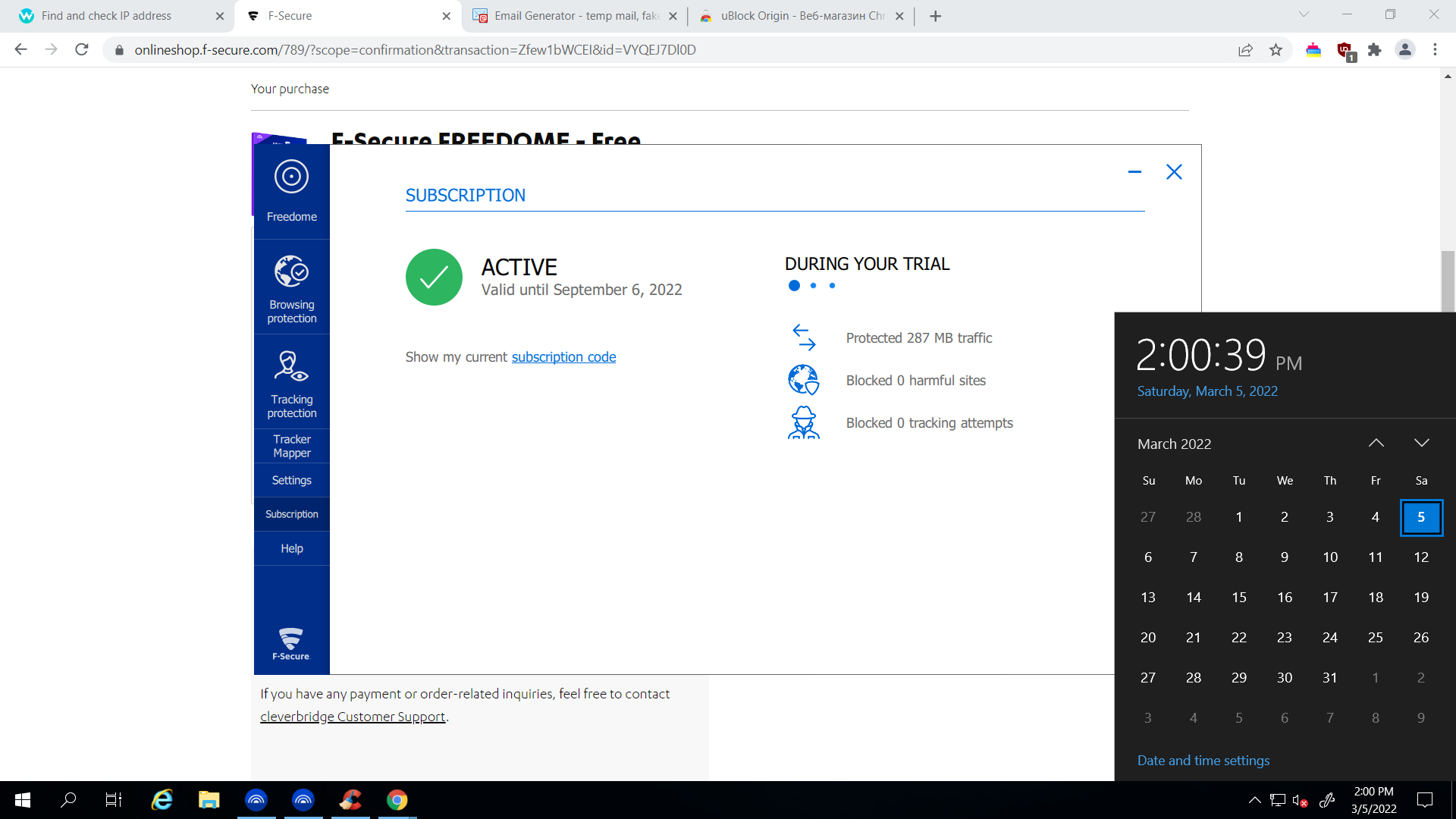
Task: Open the uBlock Origin extension icon
Action: 1345,51
